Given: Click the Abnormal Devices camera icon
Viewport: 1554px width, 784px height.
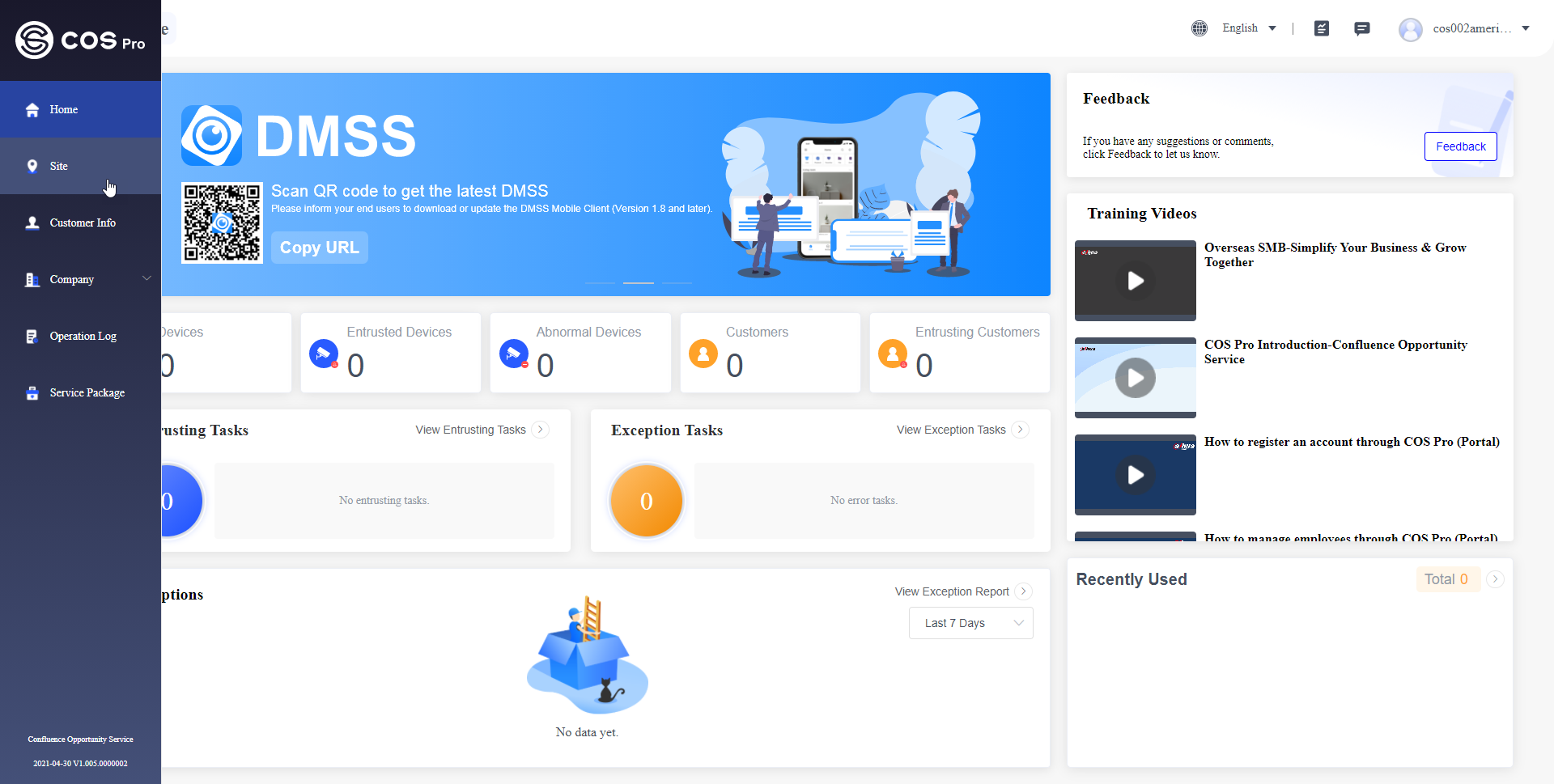Looking at the screenshot, I should pos(514,354).
